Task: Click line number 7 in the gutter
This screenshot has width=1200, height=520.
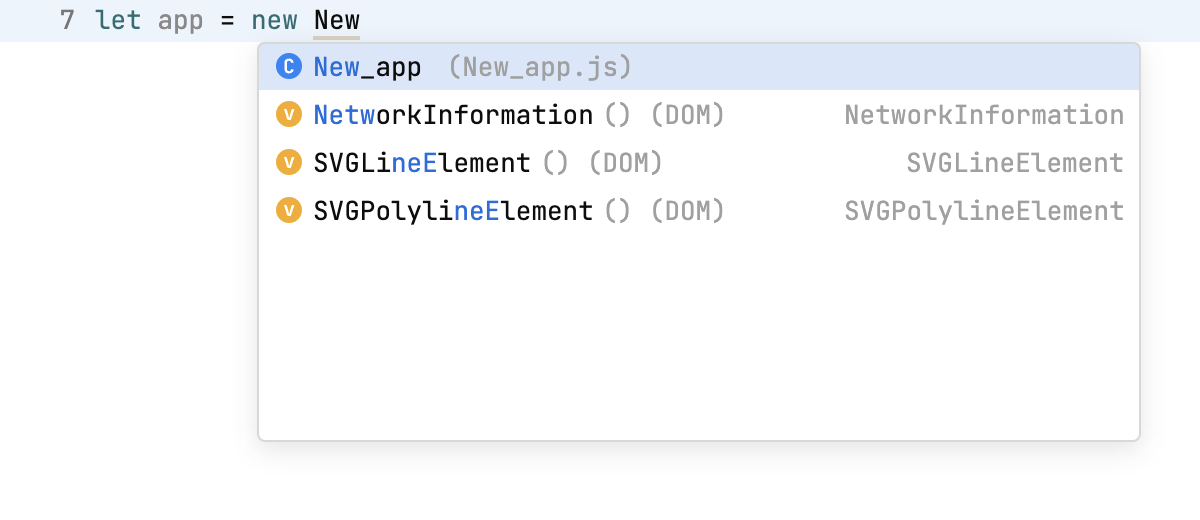Action: pos(67,20)
